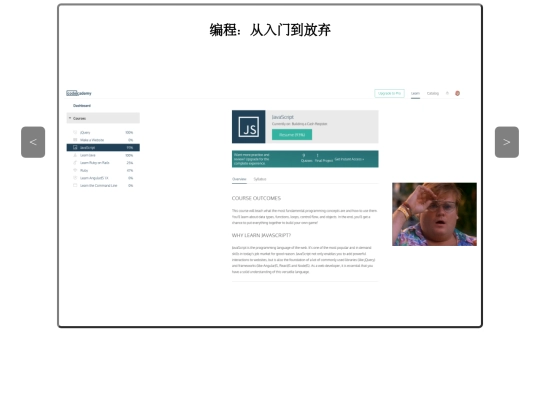This screenshot has height=405, width=540.
Task: Open the user avatar menu
Action: click(x=457, y=93)
